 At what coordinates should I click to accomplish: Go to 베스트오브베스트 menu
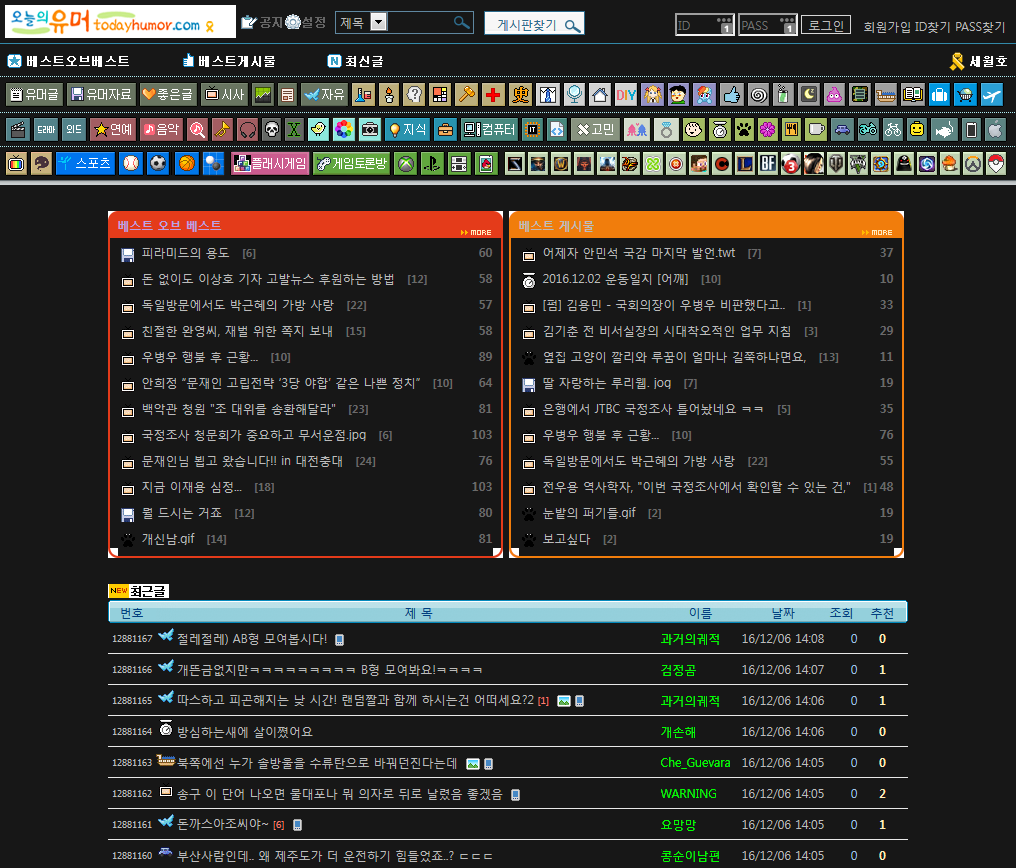click(x=68, y=62)
